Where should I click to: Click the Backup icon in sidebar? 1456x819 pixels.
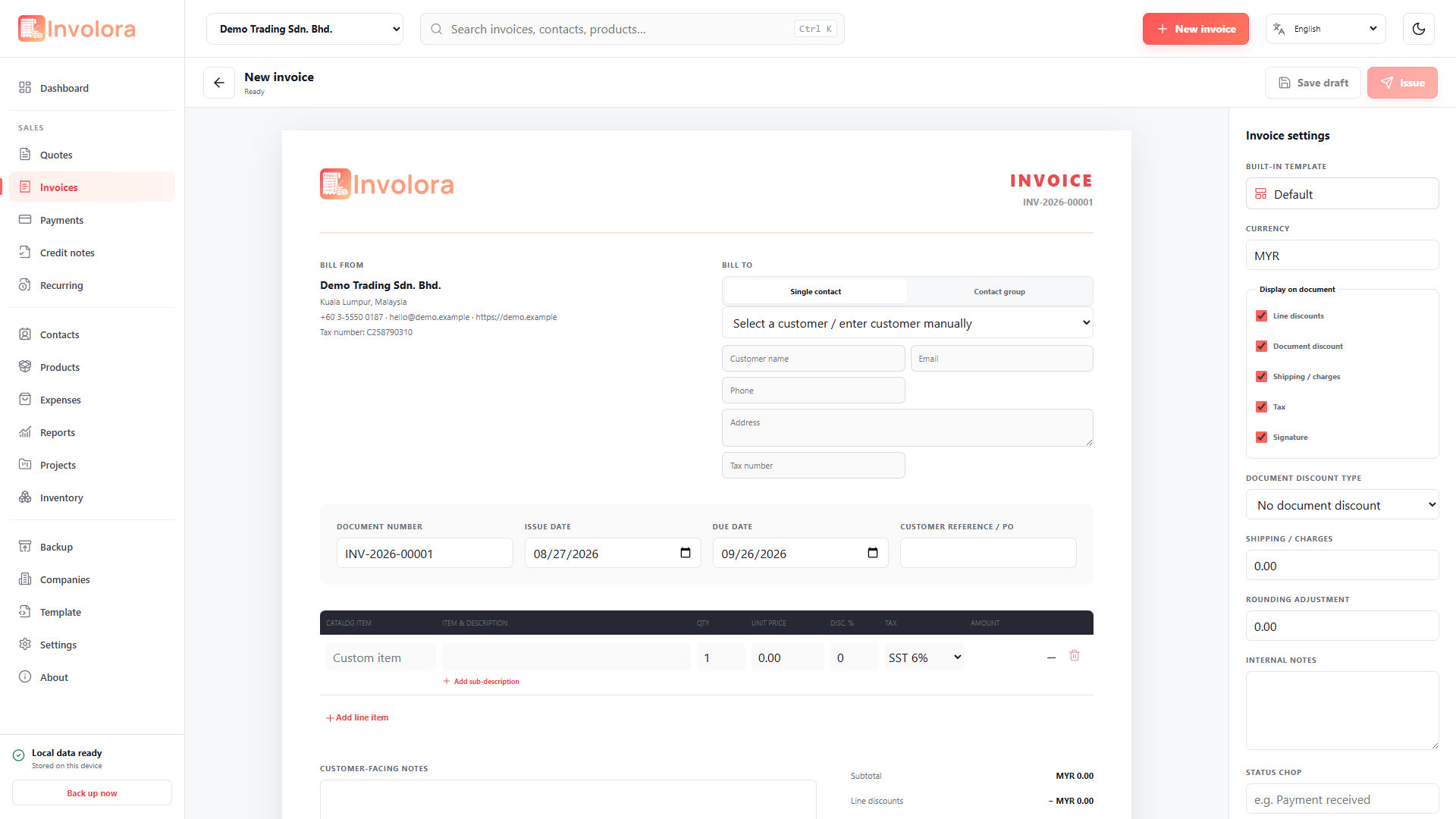pos(25,547)
